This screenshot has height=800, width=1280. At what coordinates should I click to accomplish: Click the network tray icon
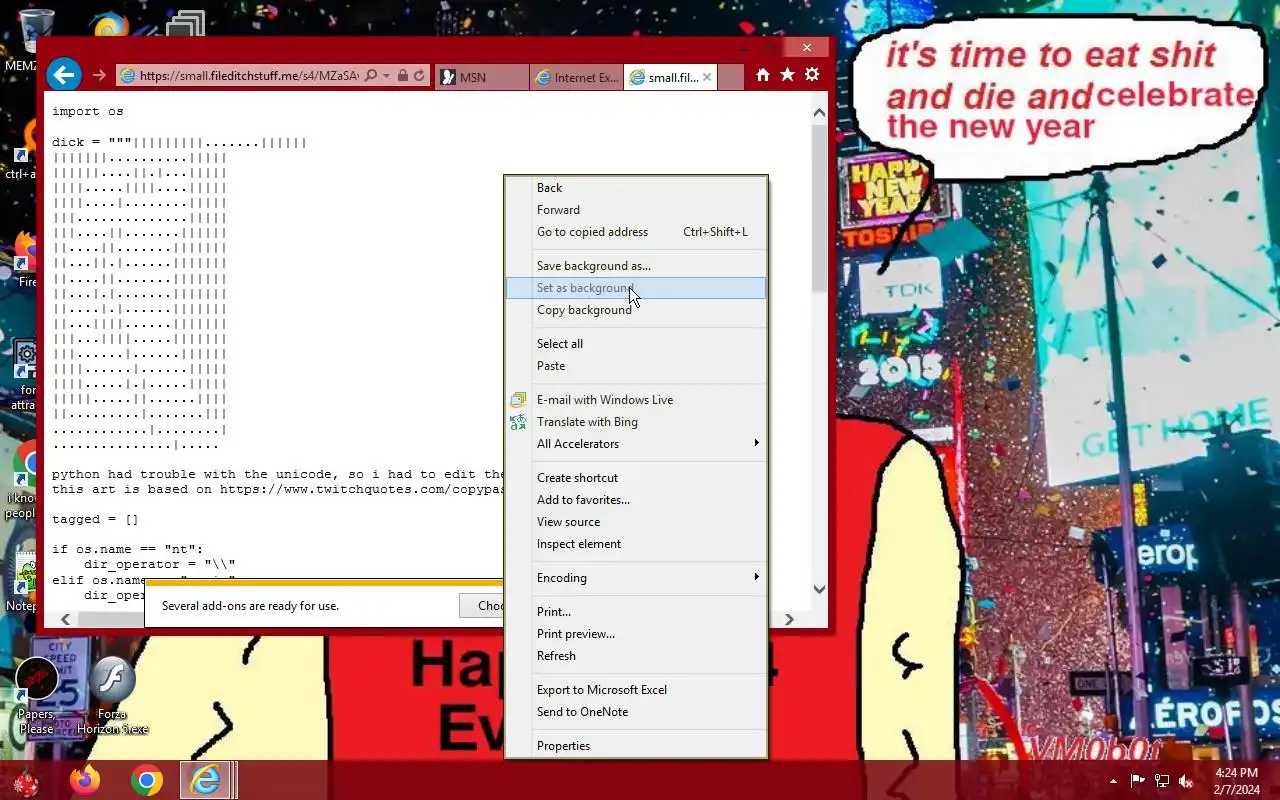click(x=1162, y=781)
